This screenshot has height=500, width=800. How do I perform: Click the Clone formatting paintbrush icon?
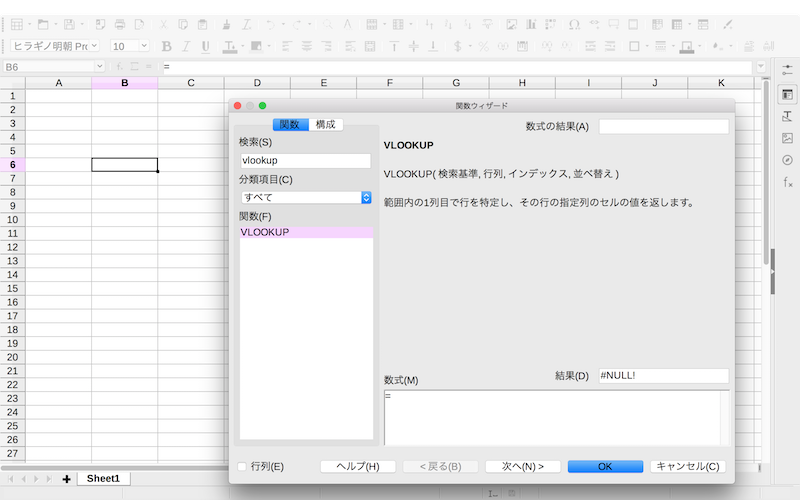[227, 24]
